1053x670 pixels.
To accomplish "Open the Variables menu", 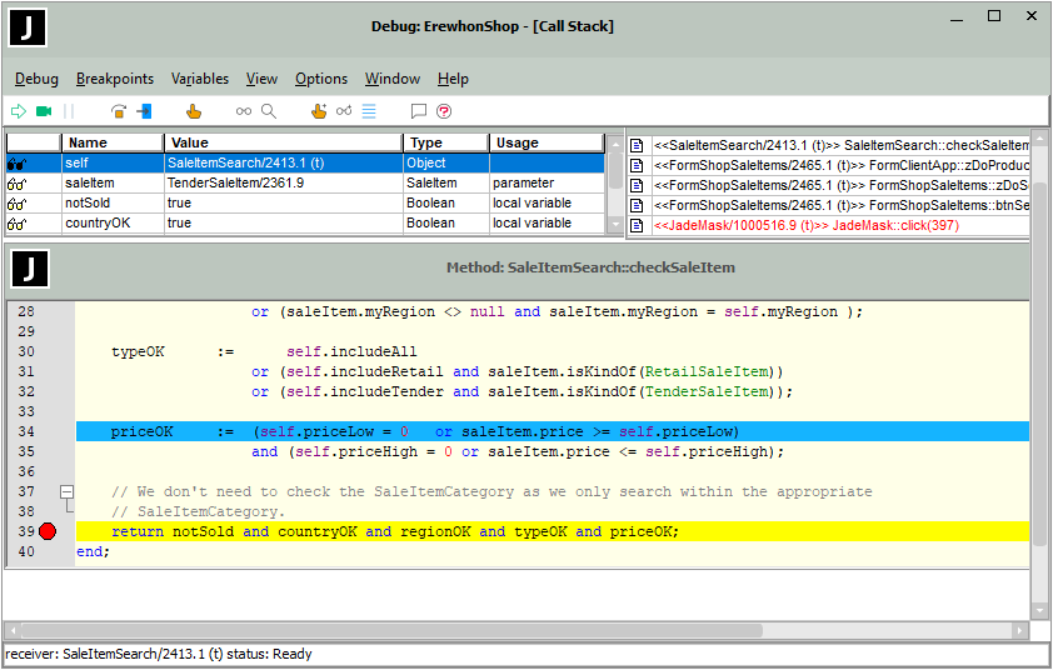I will click(x=199, y=79).
